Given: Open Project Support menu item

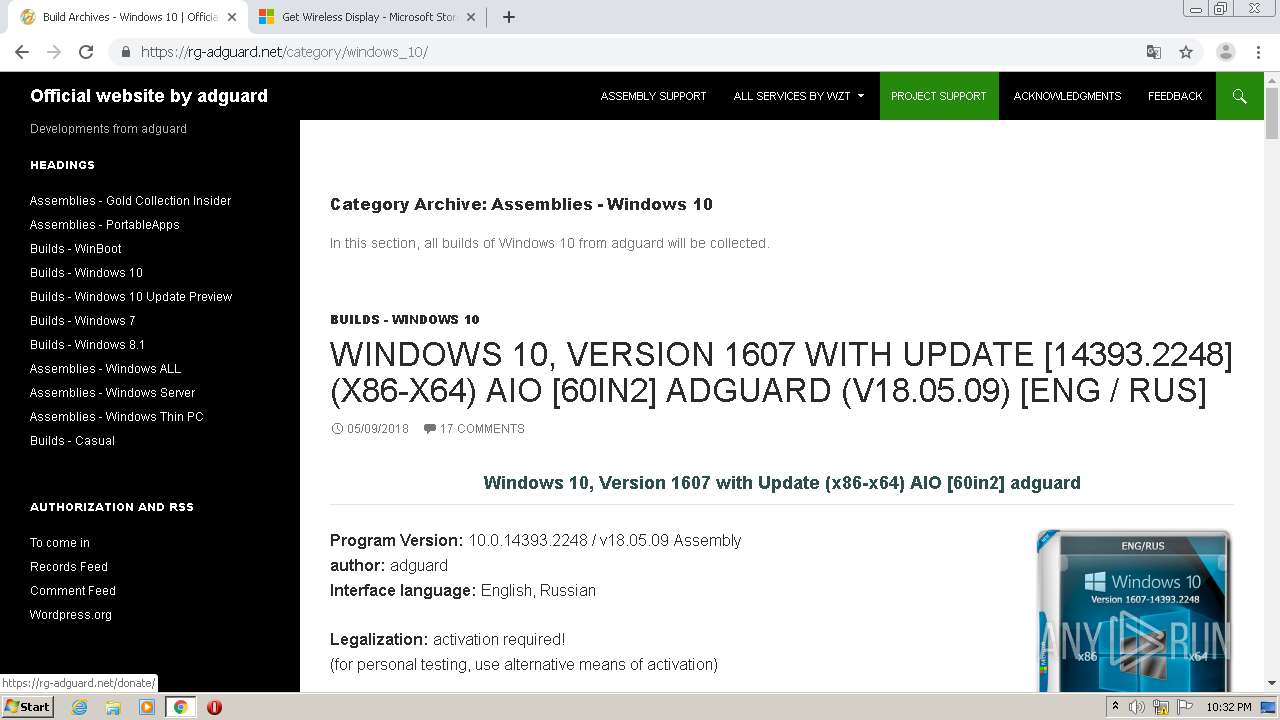Looking at the screenshot, I should (x=939, y=96).
